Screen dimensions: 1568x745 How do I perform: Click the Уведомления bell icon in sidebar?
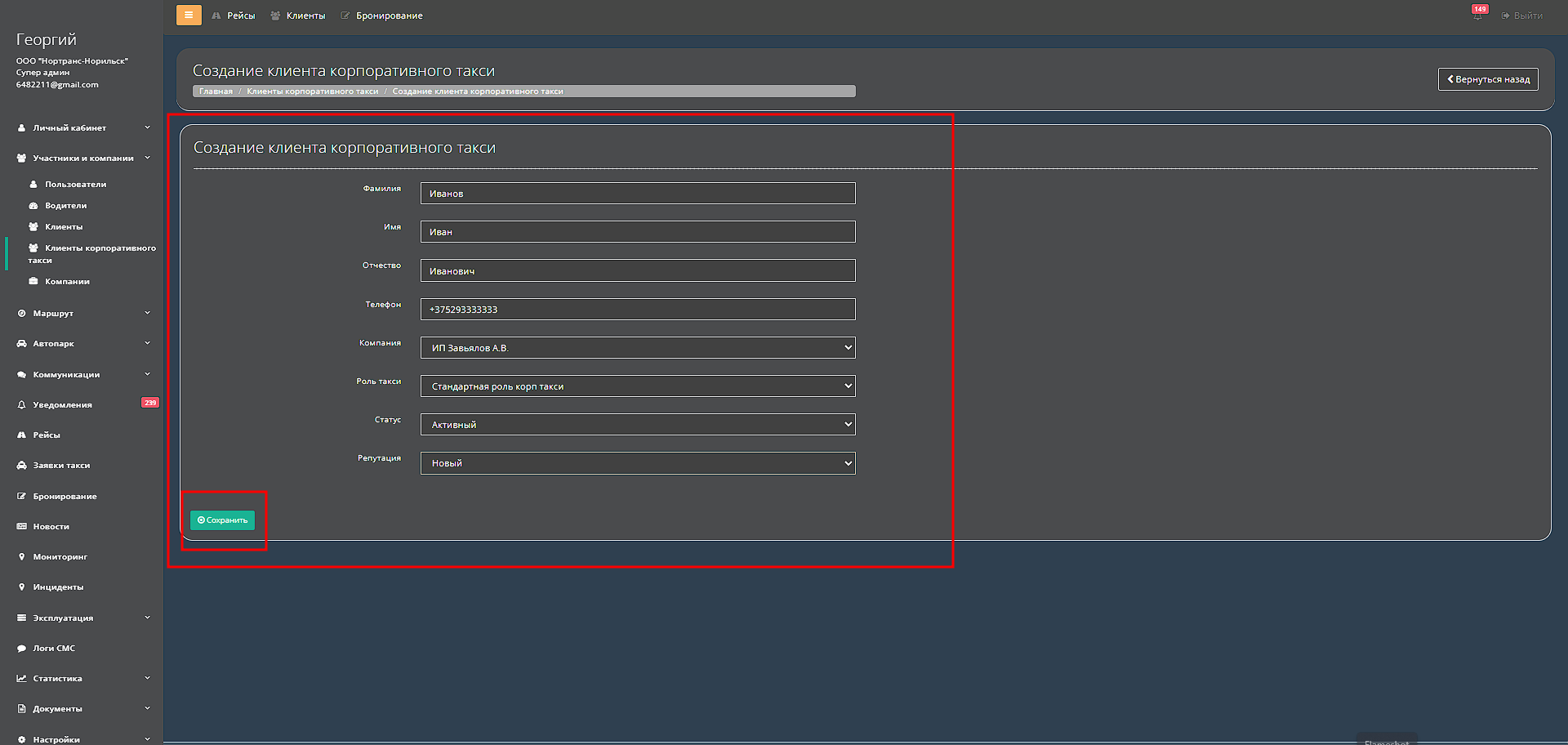click(x=21, y=405)
